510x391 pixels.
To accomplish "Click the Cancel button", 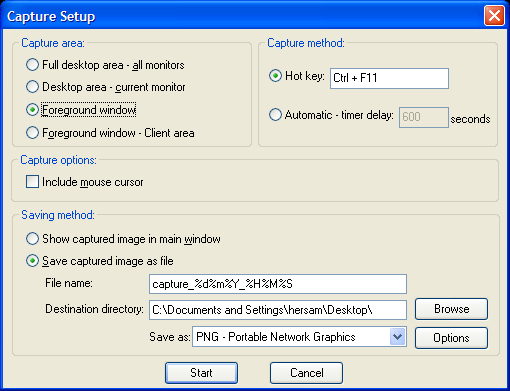I will tap(306, 373).
